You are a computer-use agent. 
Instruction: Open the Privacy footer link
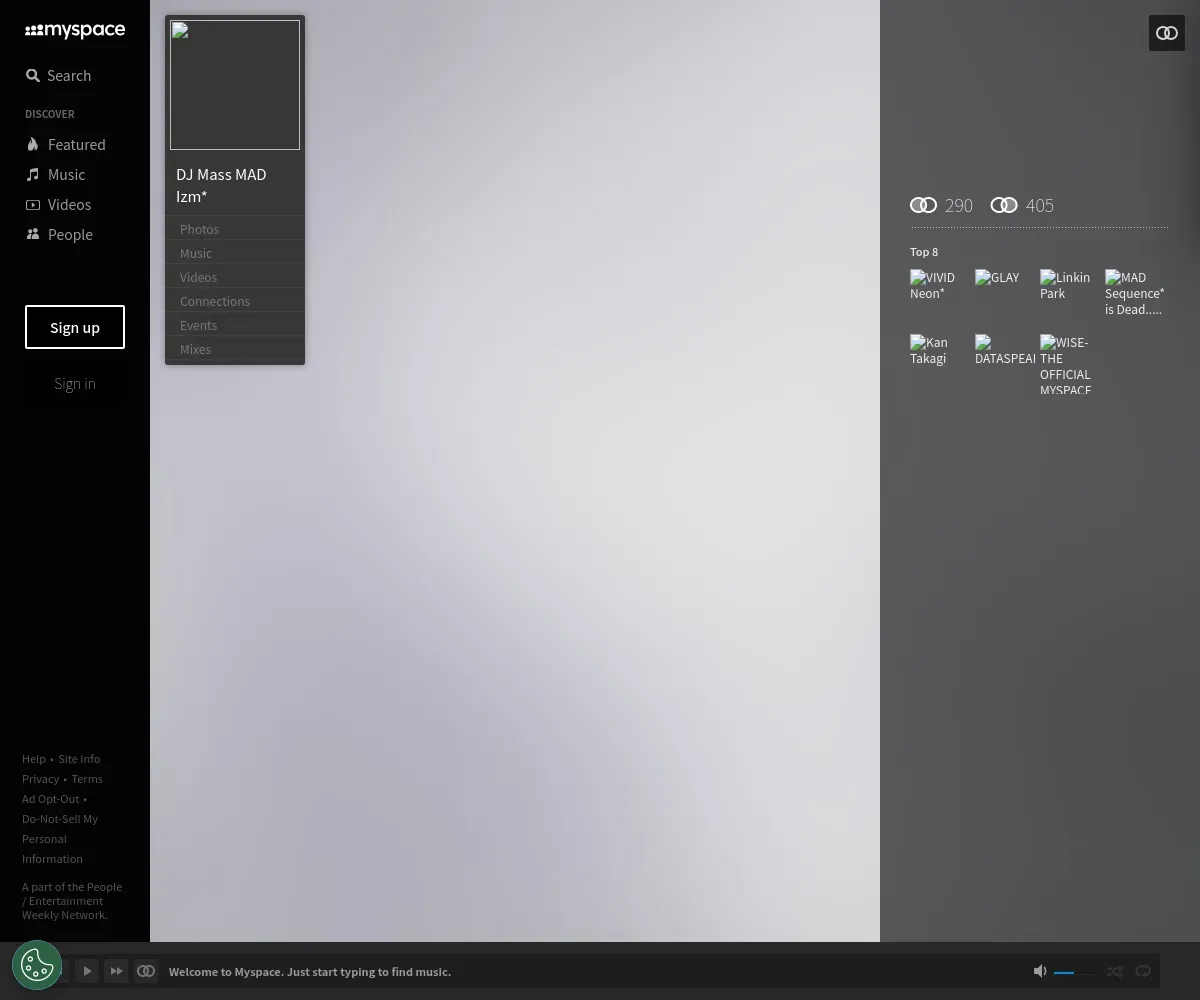[x=41, y=779]
